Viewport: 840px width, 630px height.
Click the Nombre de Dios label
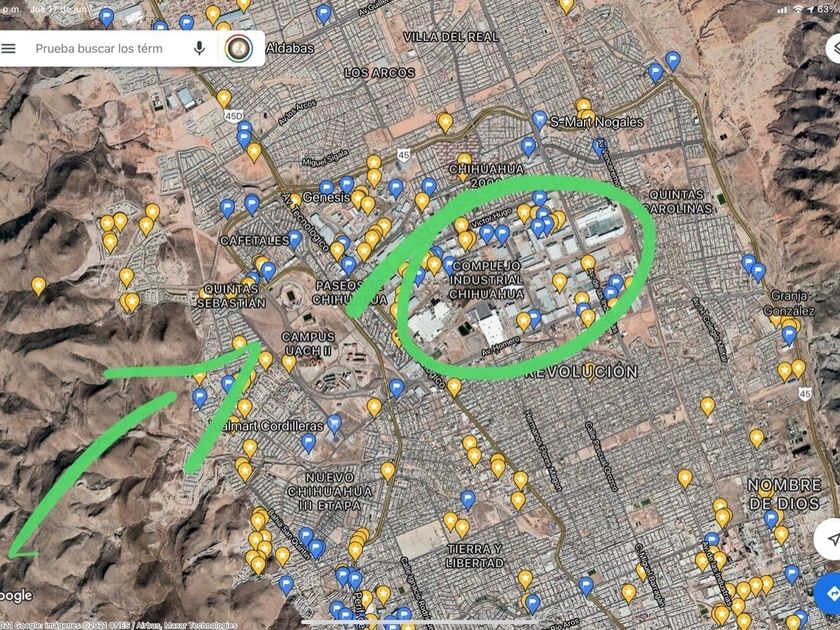point(784,494)
